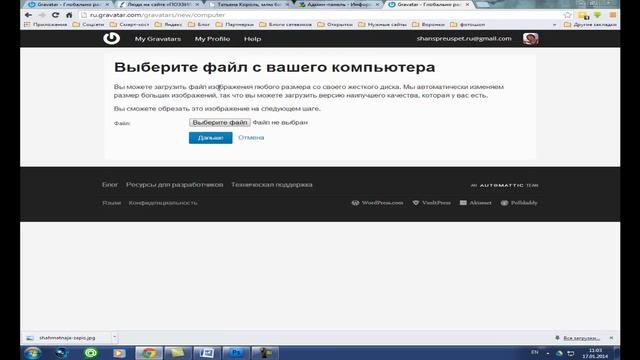Viewport: 640px width, 360px height.
Task: Open the media player taskbar icon
Action: click(119, 353)
